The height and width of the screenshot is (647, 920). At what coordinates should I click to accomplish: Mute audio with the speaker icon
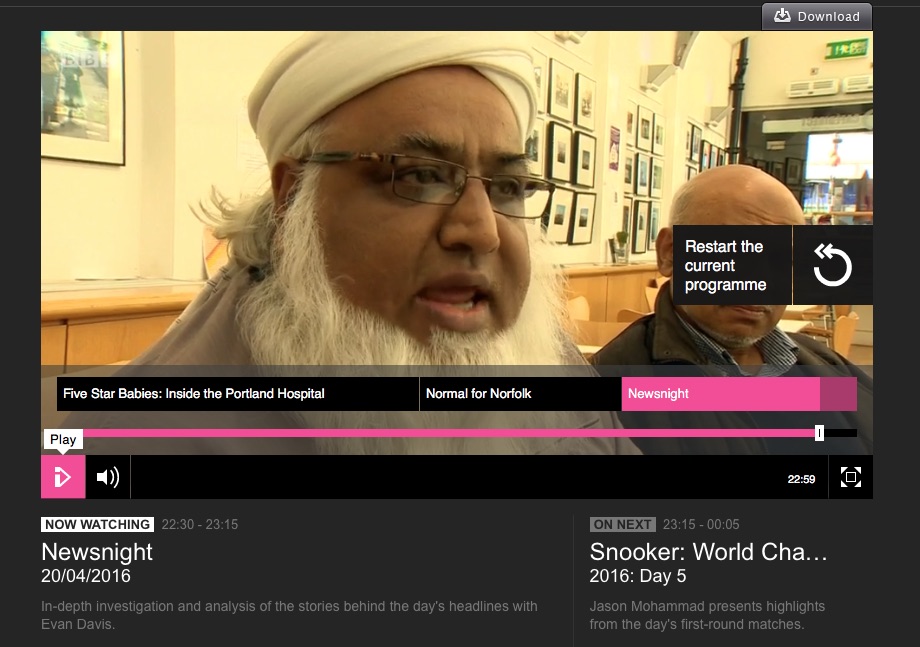(108, 477)
